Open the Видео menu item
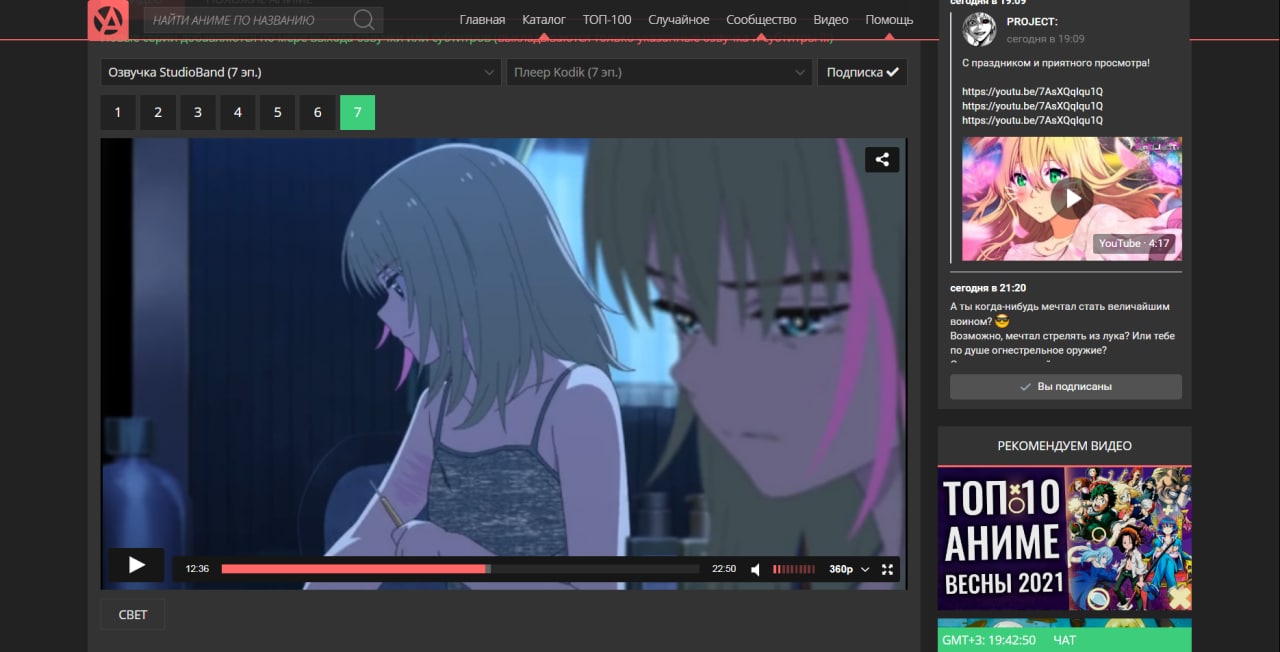Viewport: 1280px width, 652px height. tap(831, 20)
